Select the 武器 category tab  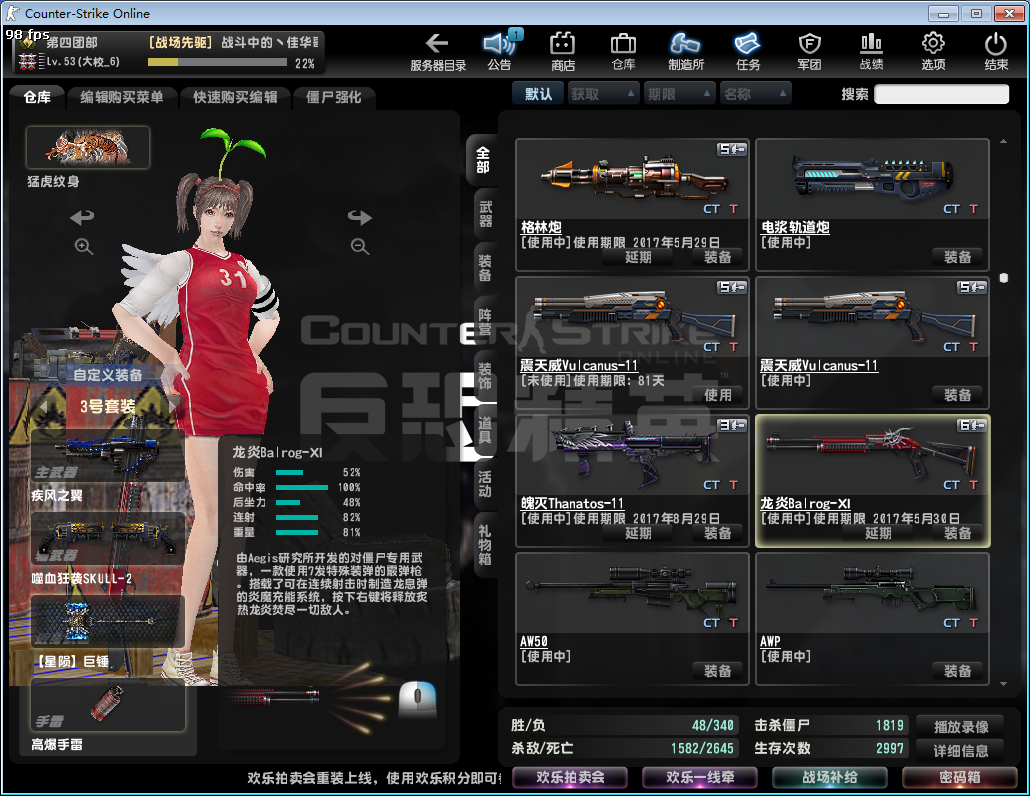click(485, 214)
